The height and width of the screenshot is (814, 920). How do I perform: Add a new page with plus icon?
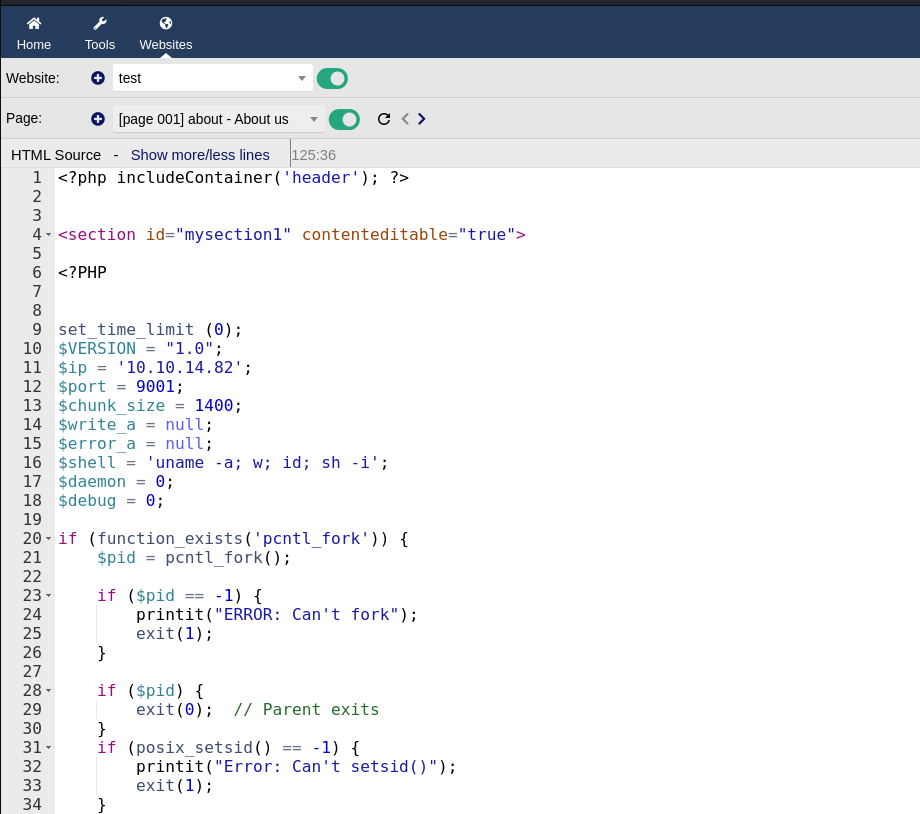(x=98, y=119)
